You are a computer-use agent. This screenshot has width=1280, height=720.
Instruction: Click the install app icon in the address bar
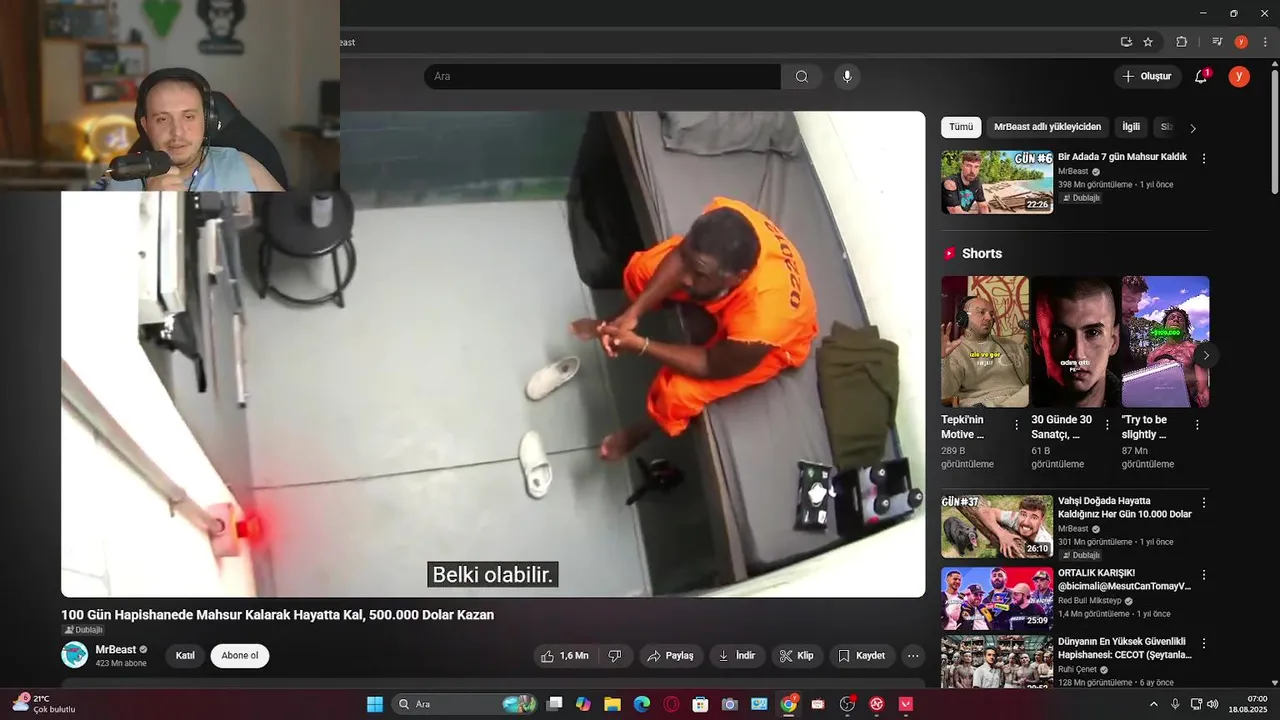[x=1126, y=42]
